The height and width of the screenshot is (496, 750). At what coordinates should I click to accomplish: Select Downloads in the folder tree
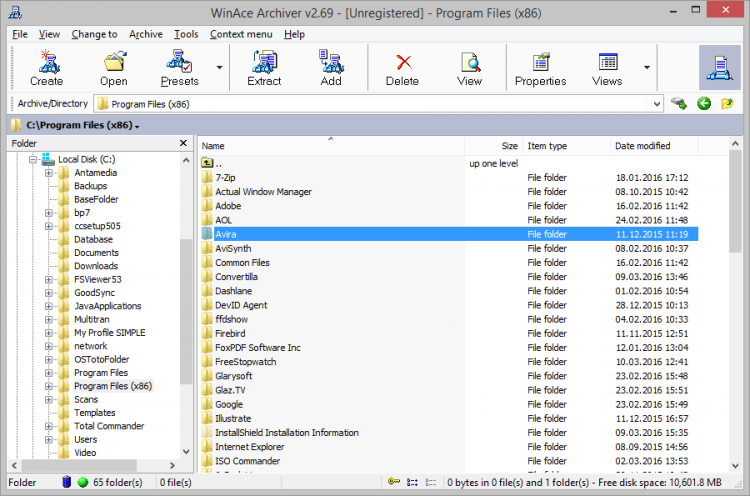click(x=96, y=266)
